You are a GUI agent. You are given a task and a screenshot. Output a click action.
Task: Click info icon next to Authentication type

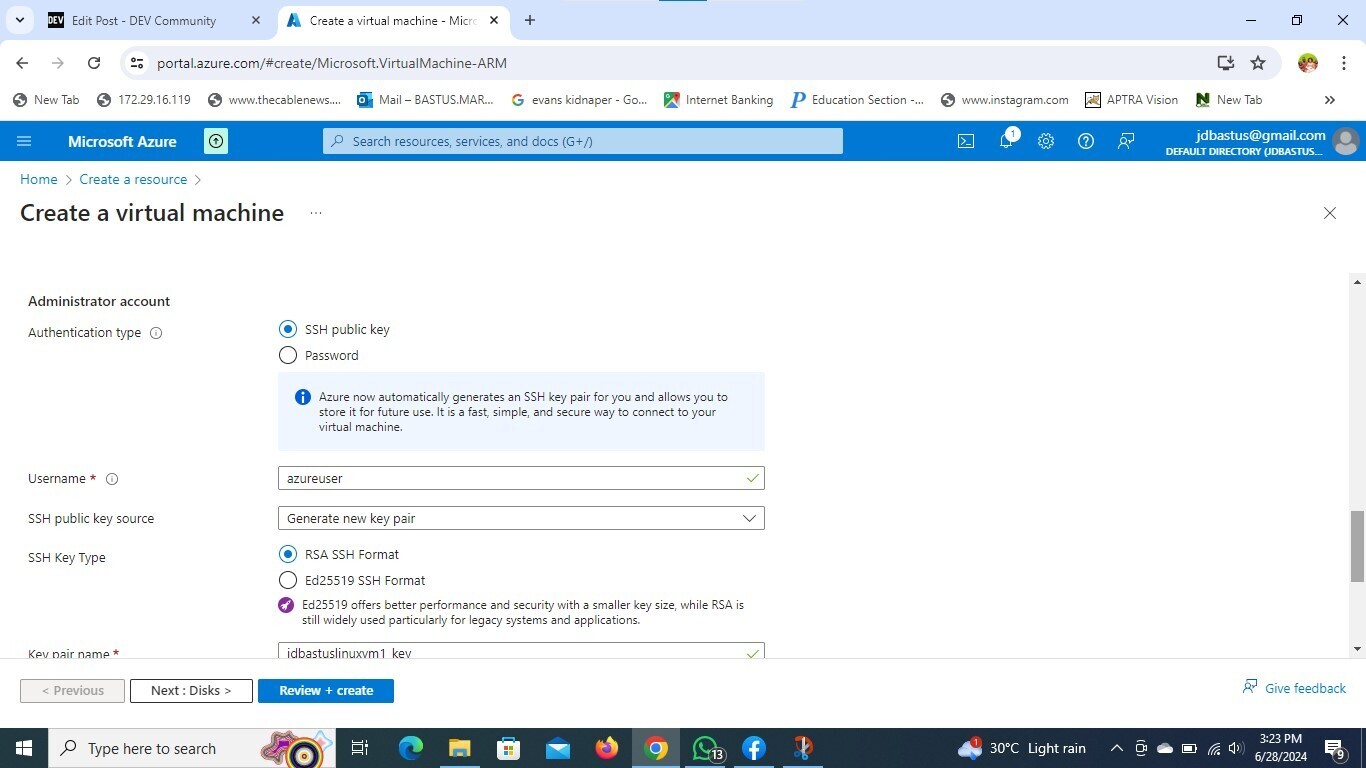pyautogui.click(x=156, y=333)
